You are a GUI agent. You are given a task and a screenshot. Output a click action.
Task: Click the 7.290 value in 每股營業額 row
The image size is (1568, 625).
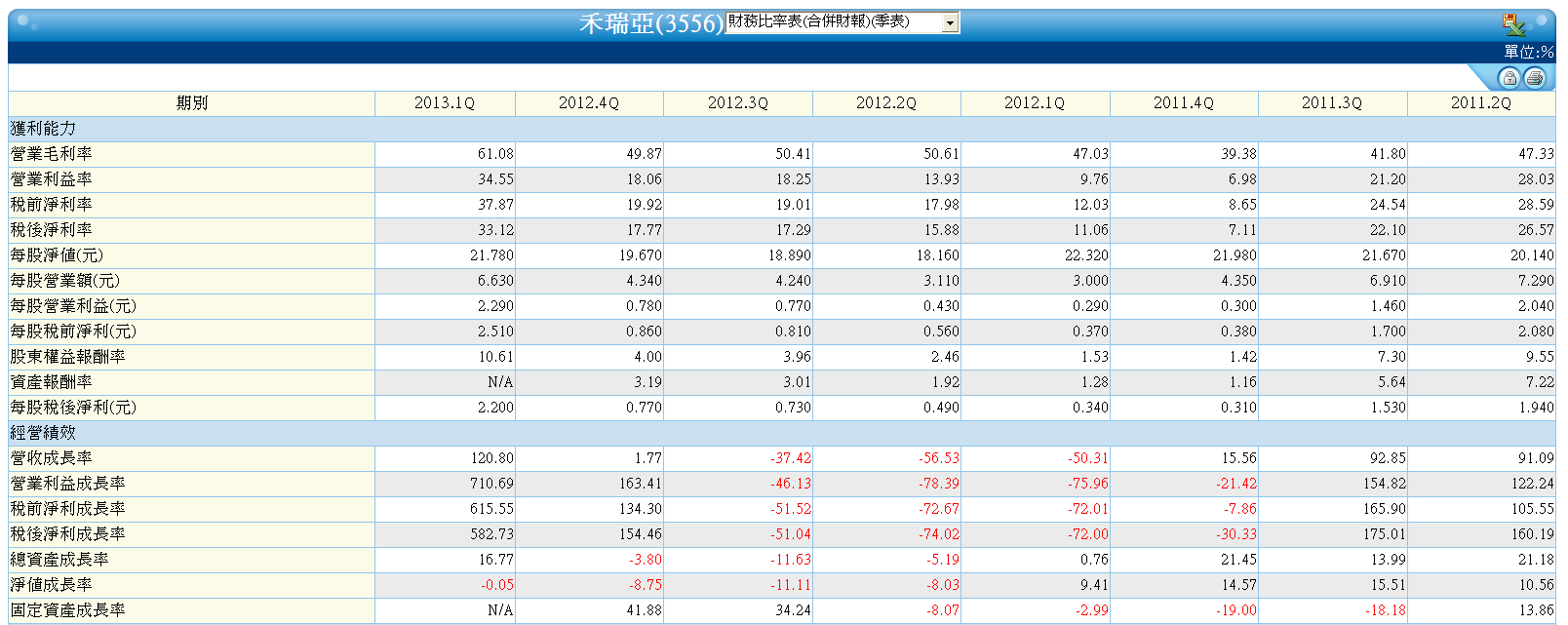pos(1536,281)
